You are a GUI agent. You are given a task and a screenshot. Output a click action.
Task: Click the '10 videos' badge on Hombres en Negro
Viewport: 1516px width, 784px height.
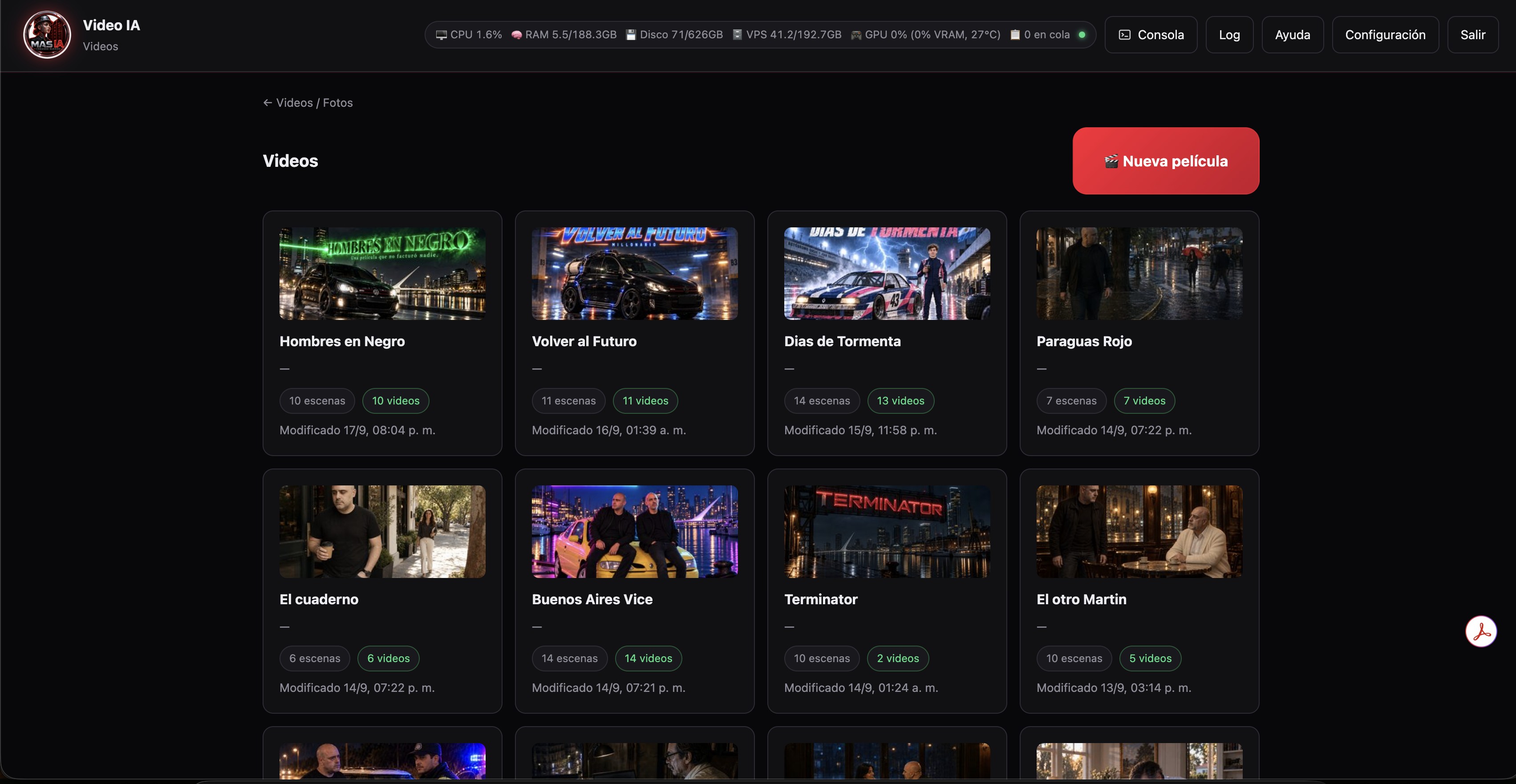click(396, 401)
